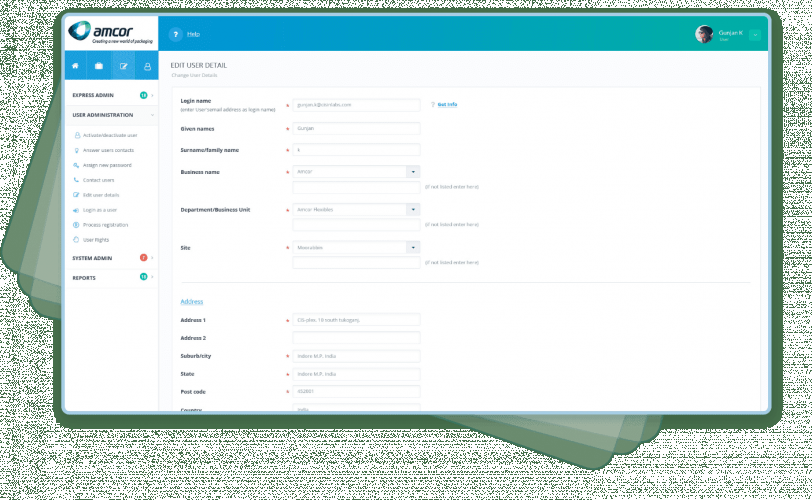Click the Get info link

tap(447, 105)
